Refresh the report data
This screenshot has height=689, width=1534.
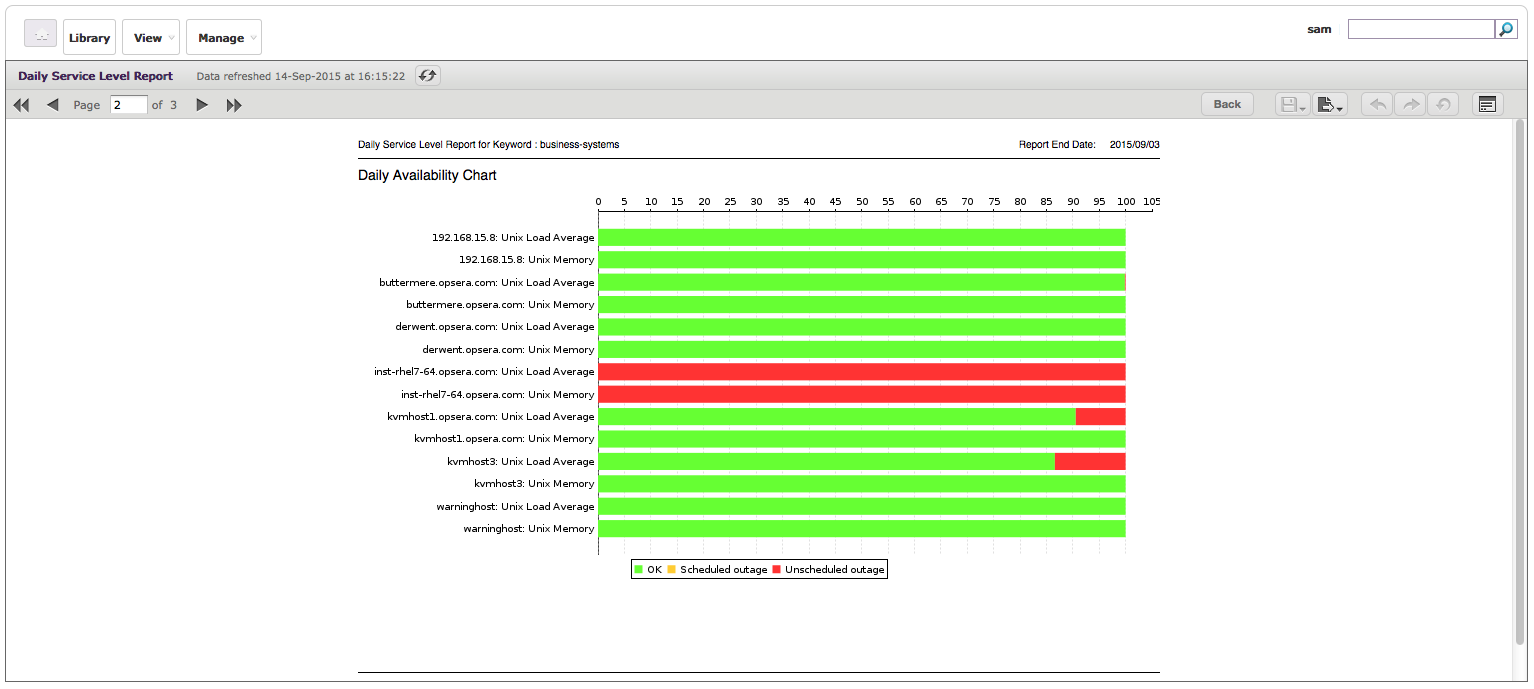(x=428, y=75)
